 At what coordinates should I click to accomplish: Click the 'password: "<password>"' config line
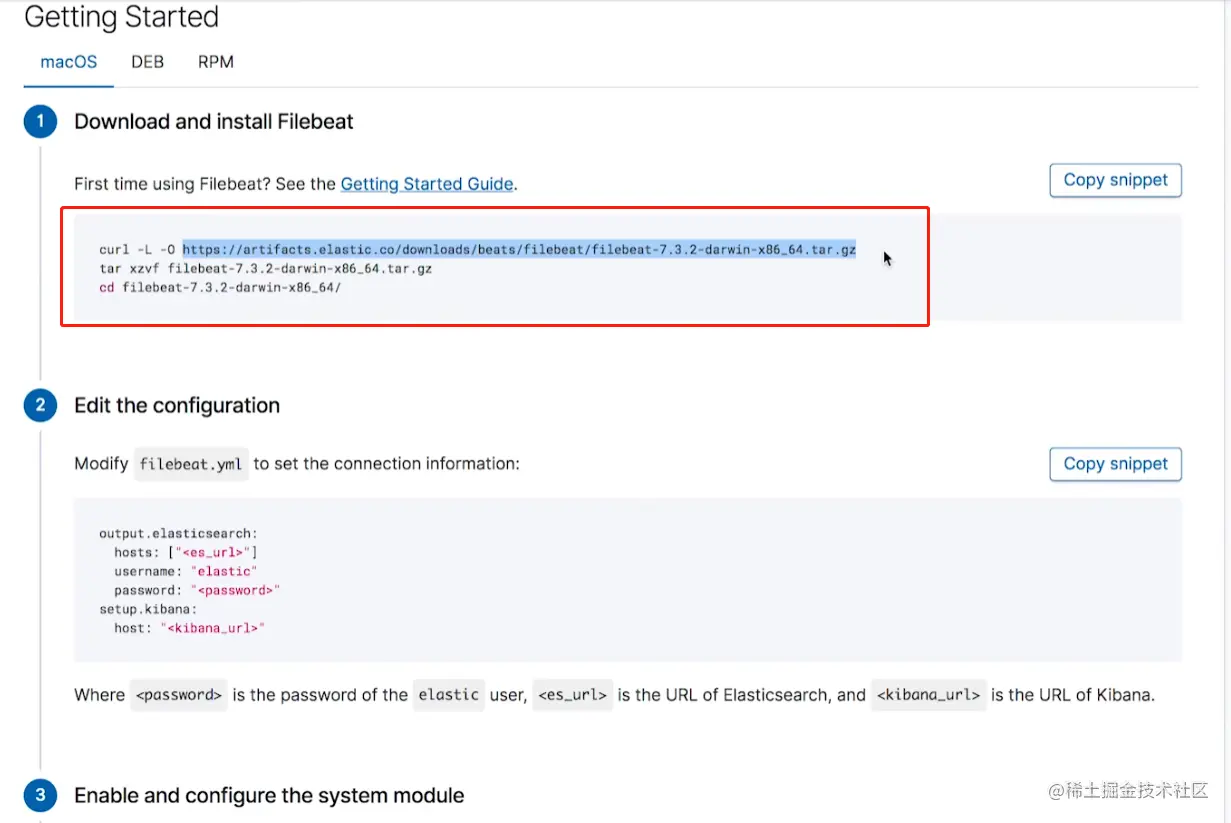click(x=197, y=591)
